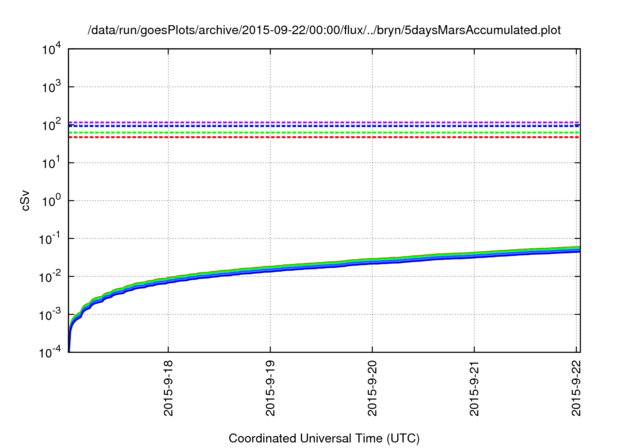Click the Coordinated Universal Time (UTC) label
Image resolution: width=640 pixels, height=448 pixels.
click(x=324, y=438)
